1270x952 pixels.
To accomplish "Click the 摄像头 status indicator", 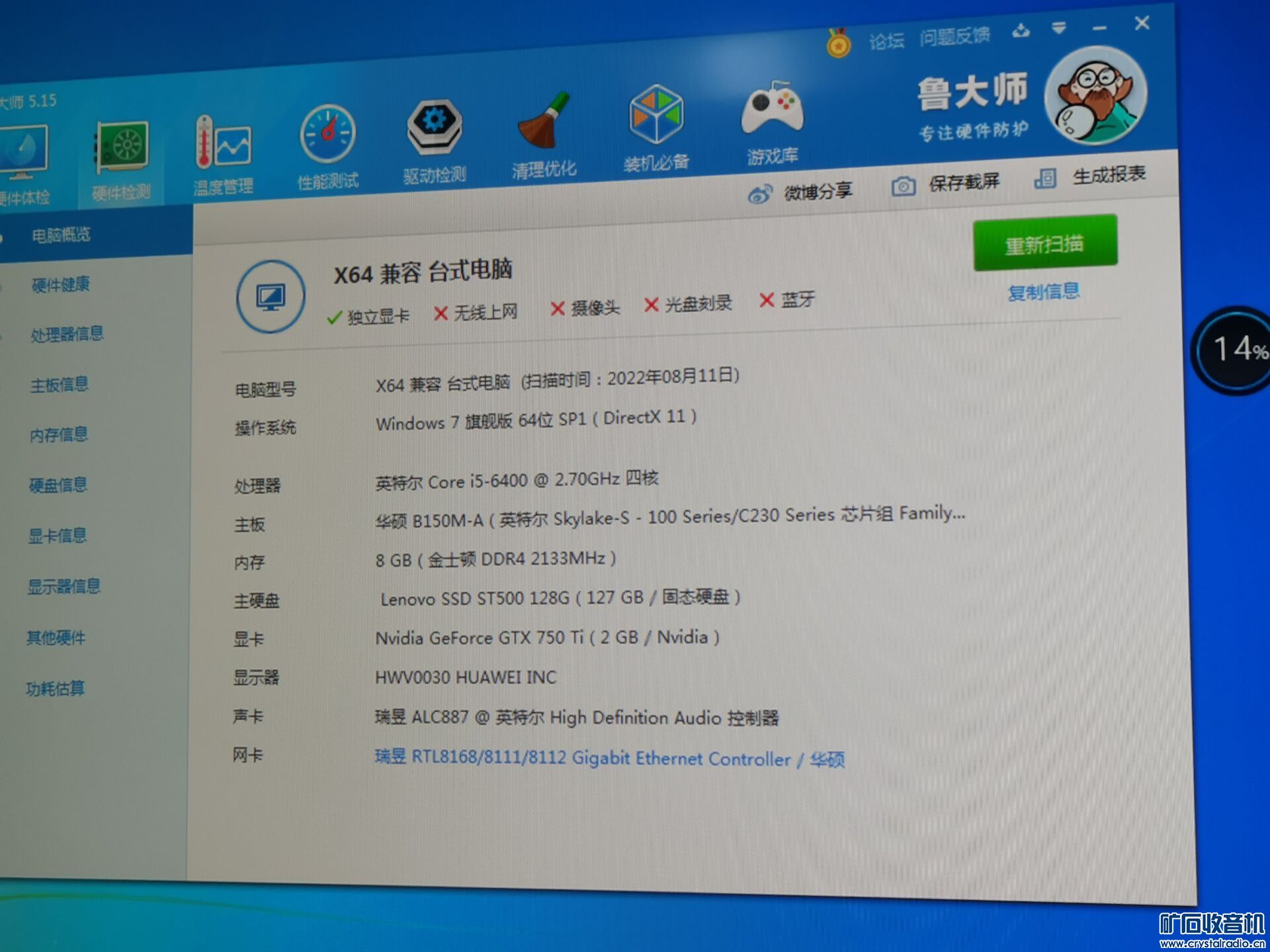I will (585, 307).
